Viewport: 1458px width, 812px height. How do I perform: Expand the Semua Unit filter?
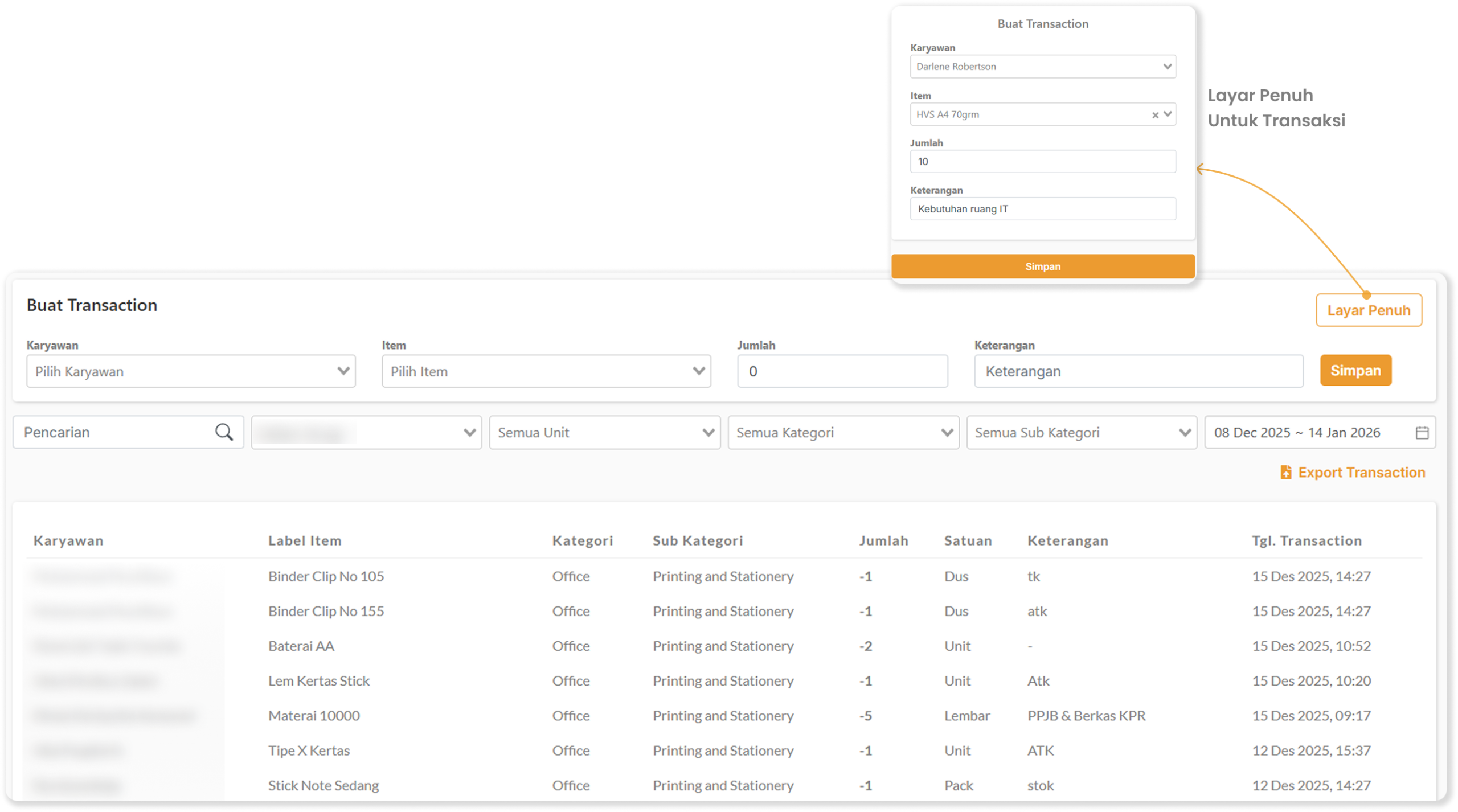604,433
